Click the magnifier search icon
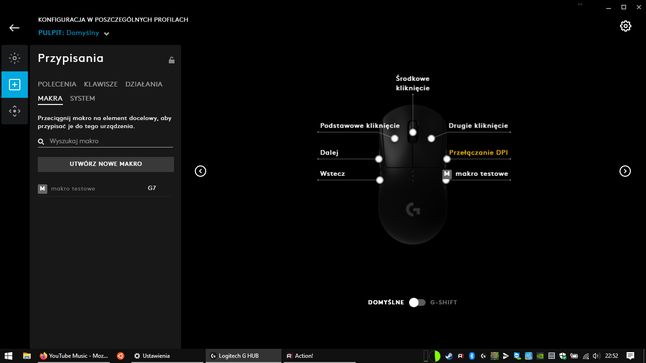Screen dimensions: 646x363 (41, 141)
